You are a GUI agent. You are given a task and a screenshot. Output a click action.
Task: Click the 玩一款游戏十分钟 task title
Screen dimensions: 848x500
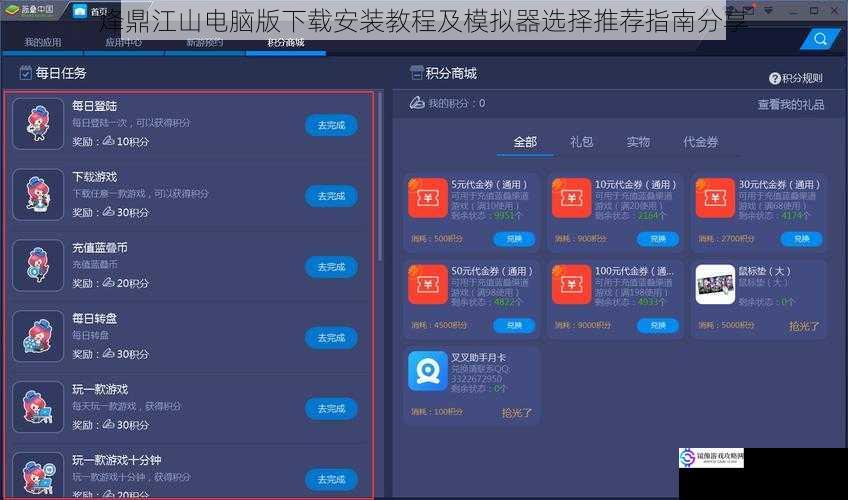pos(117,460)
